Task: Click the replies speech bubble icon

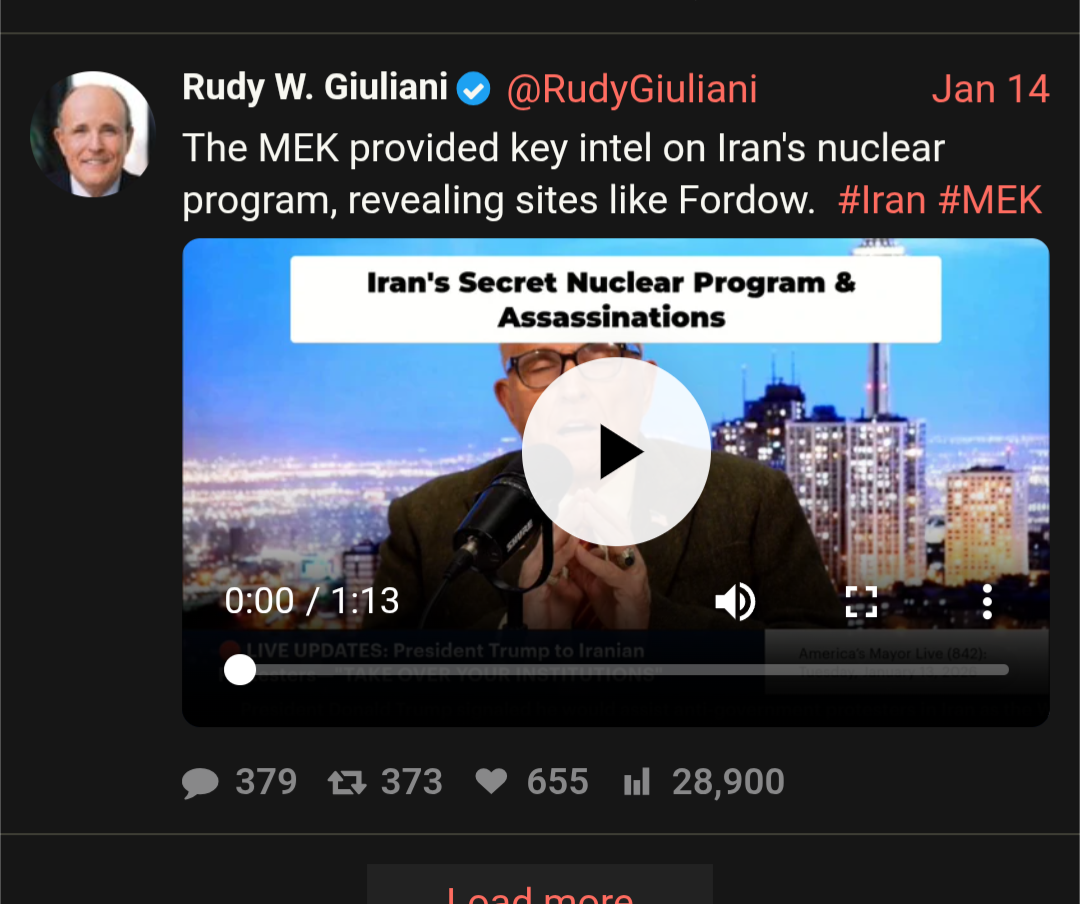Action: [200, 783]
